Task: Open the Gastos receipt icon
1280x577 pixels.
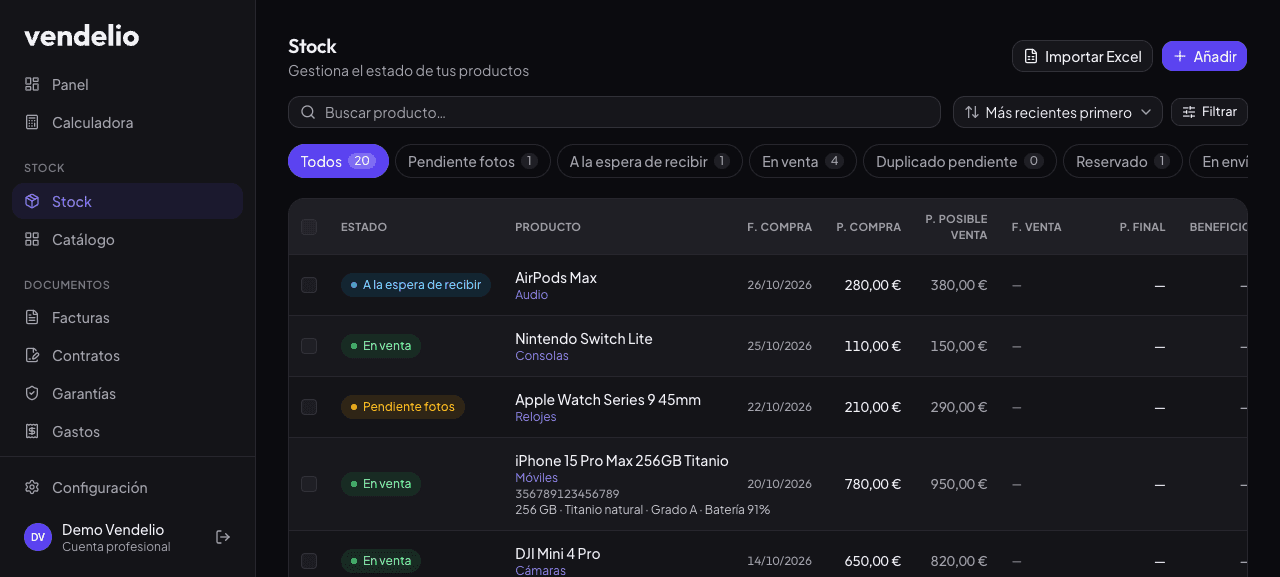Action: point(32,431)
